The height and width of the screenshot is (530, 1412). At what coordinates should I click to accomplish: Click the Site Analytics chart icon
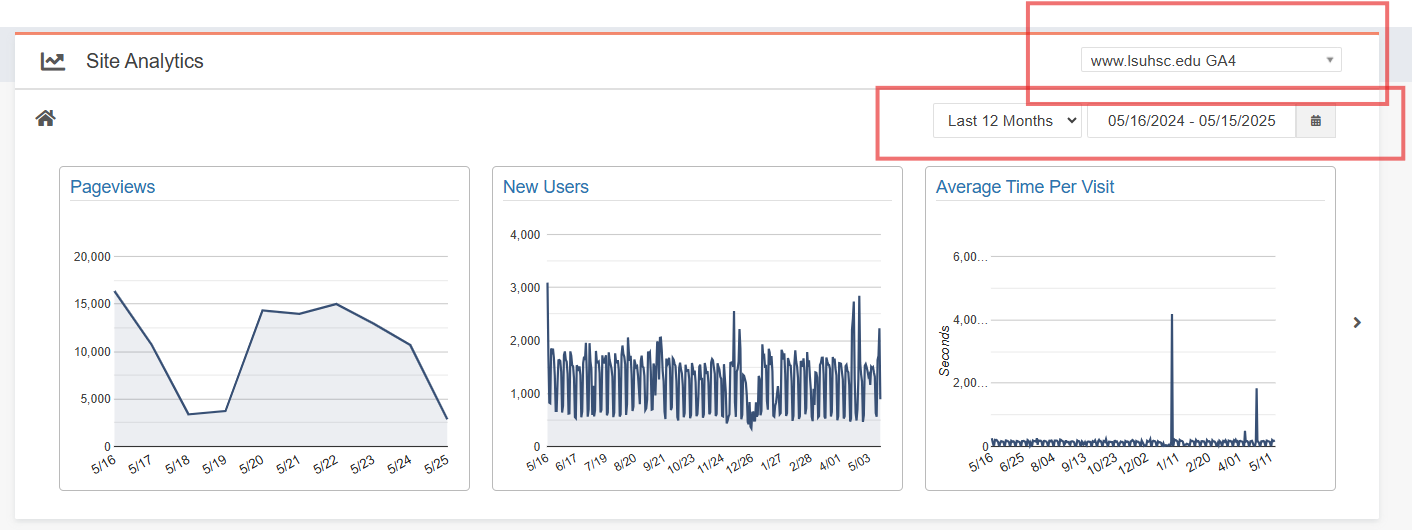tap(53, 61)
